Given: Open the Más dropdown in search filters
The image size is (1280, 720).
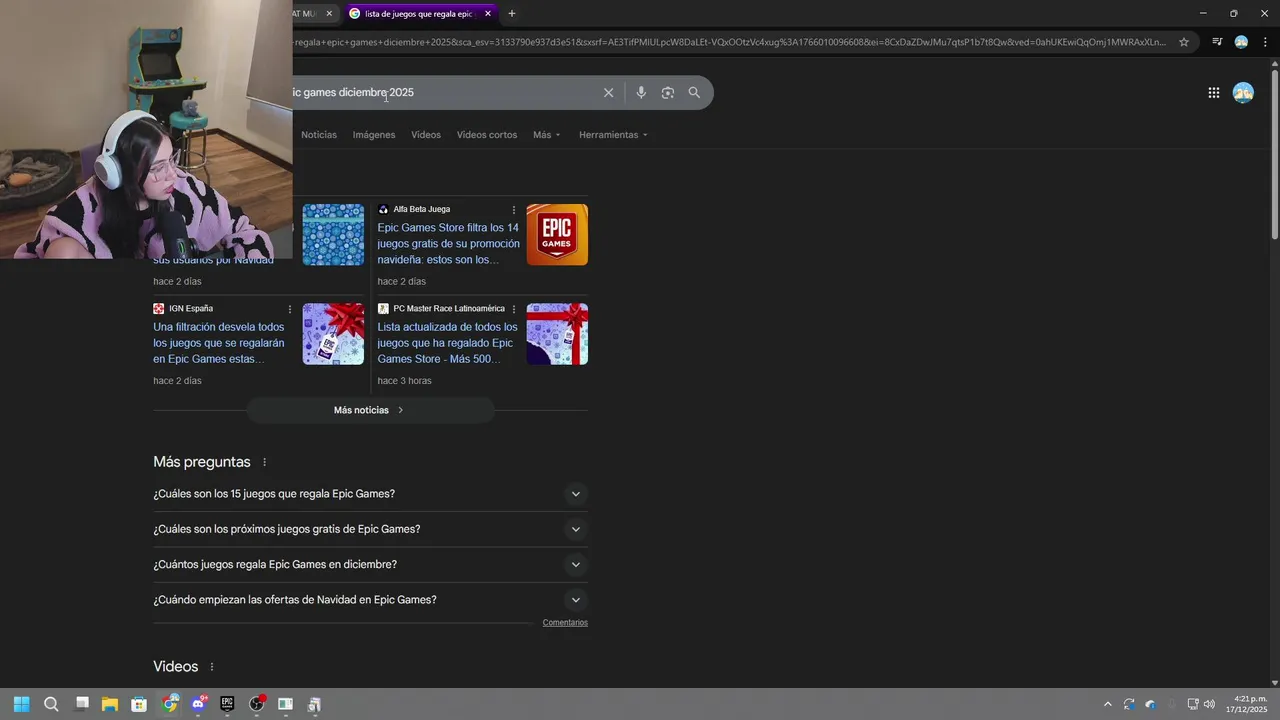Looking at the screenshot, I should point(546,135).
